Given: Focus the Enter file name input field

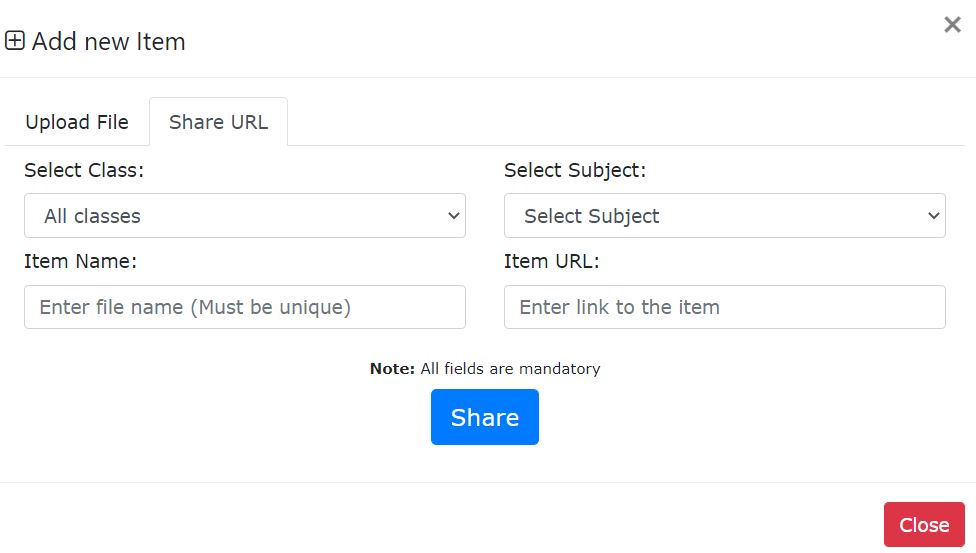Looking at the screenshot, I should click(245, 307).
